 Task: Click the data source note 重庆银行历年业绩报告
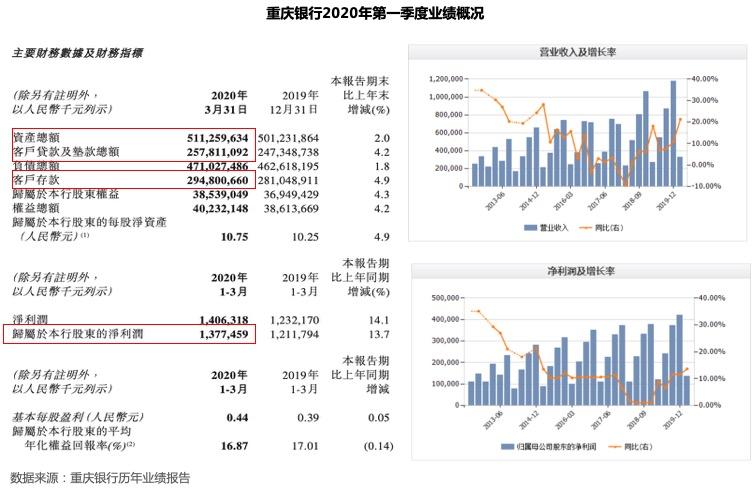[x=130, y=478]
